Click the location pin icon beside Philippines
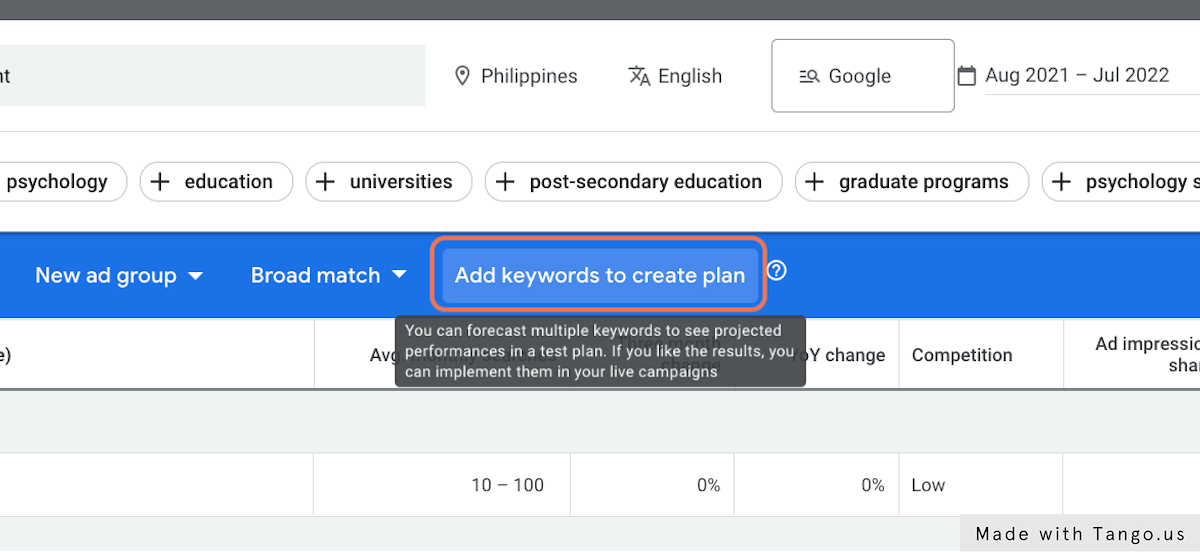Screen dimensions: 1200x552 point(462,76)
